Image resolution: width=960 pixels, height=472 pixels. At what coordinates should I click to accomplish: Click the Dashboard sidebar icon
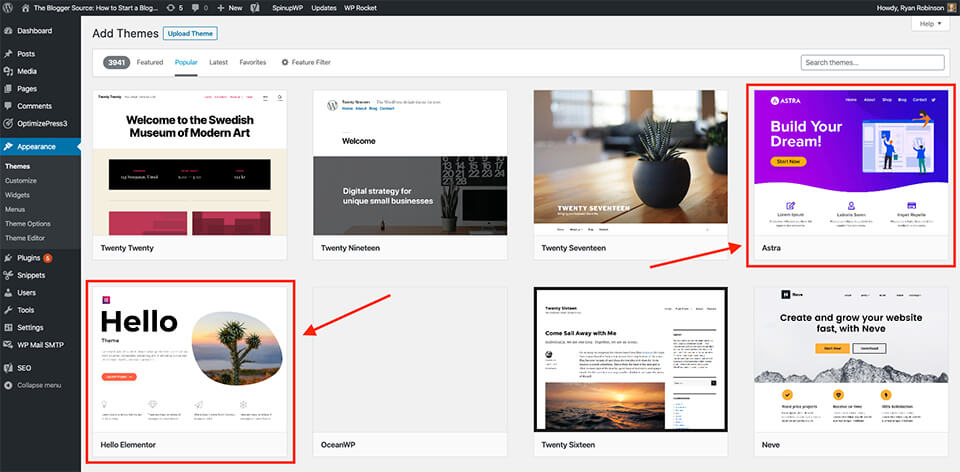tap(9, 31)
